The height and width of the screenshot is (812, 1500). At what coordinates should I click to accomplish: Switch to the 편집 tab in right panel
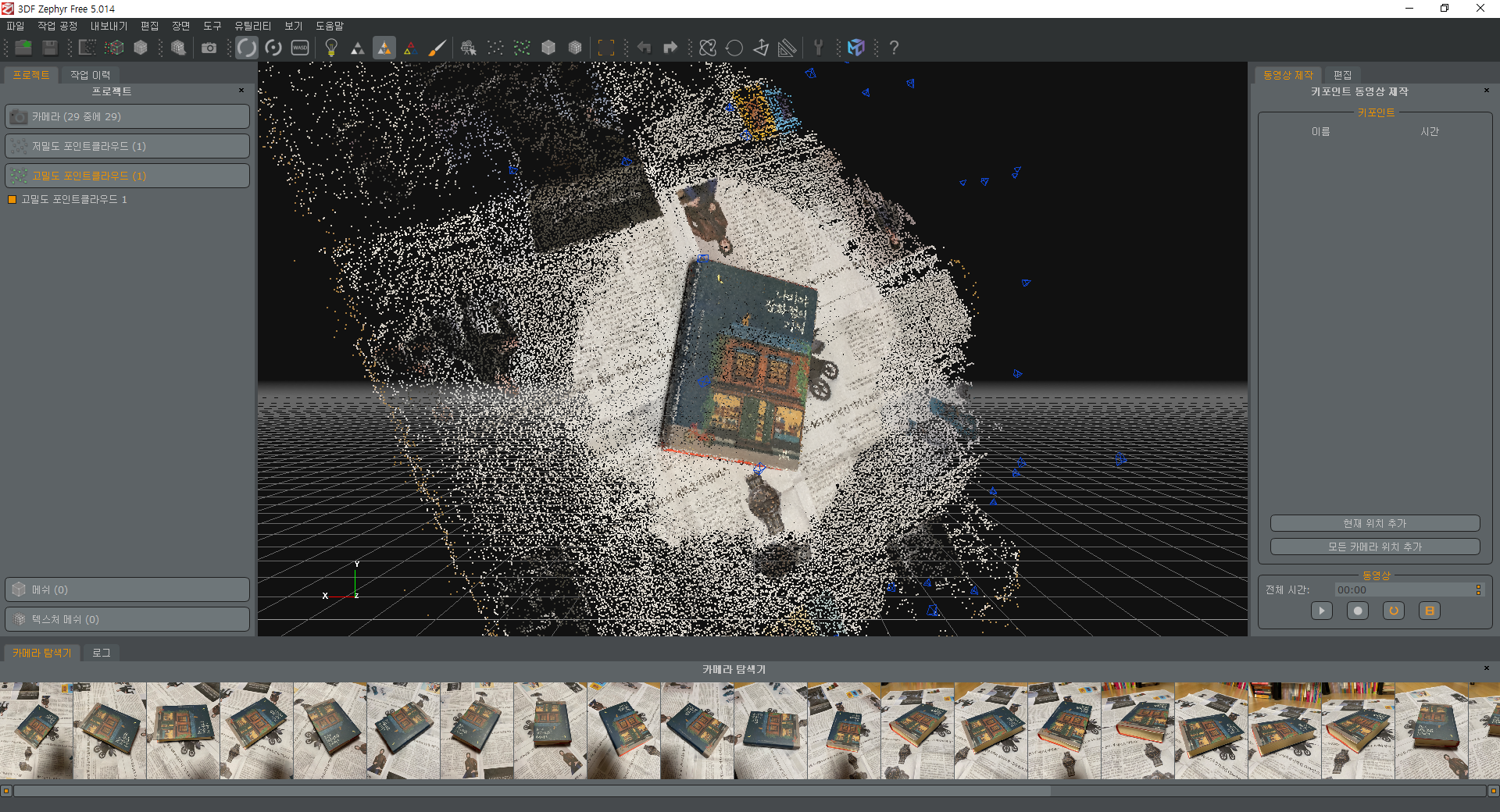tap(1342, 75)
